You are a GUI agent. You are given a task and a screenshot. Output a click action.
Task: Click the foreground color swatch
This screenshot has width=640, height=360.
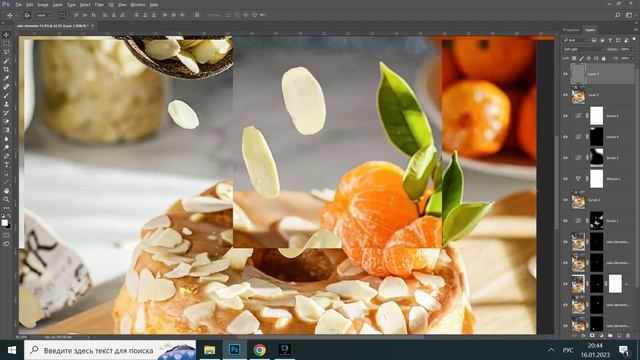4,222
